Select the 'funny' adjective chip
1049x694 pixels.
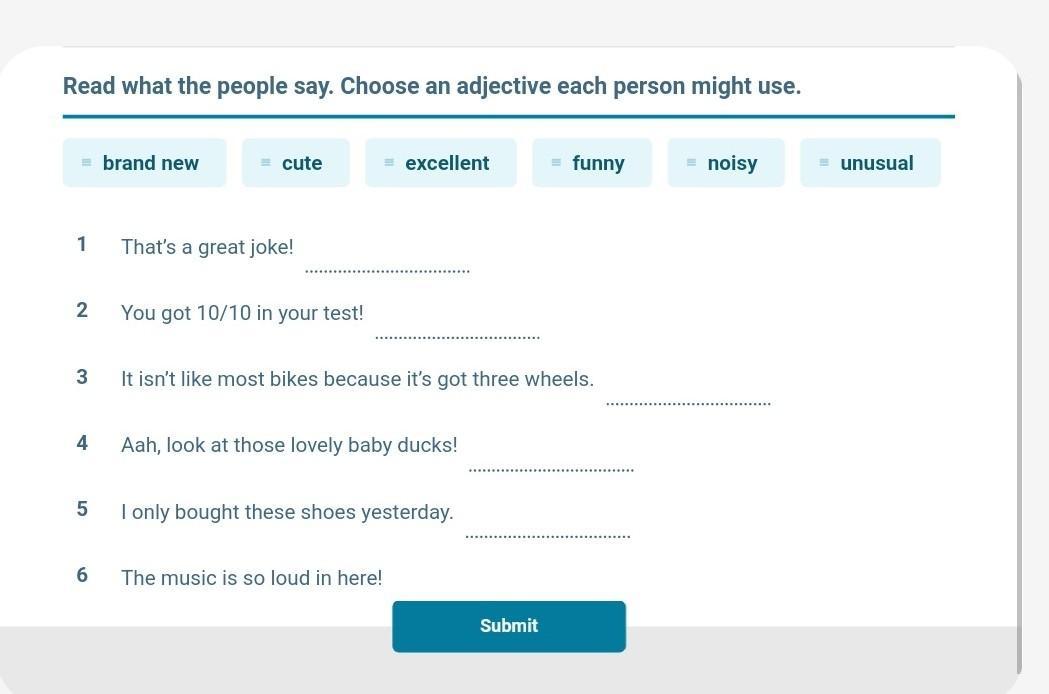(598, 163)
